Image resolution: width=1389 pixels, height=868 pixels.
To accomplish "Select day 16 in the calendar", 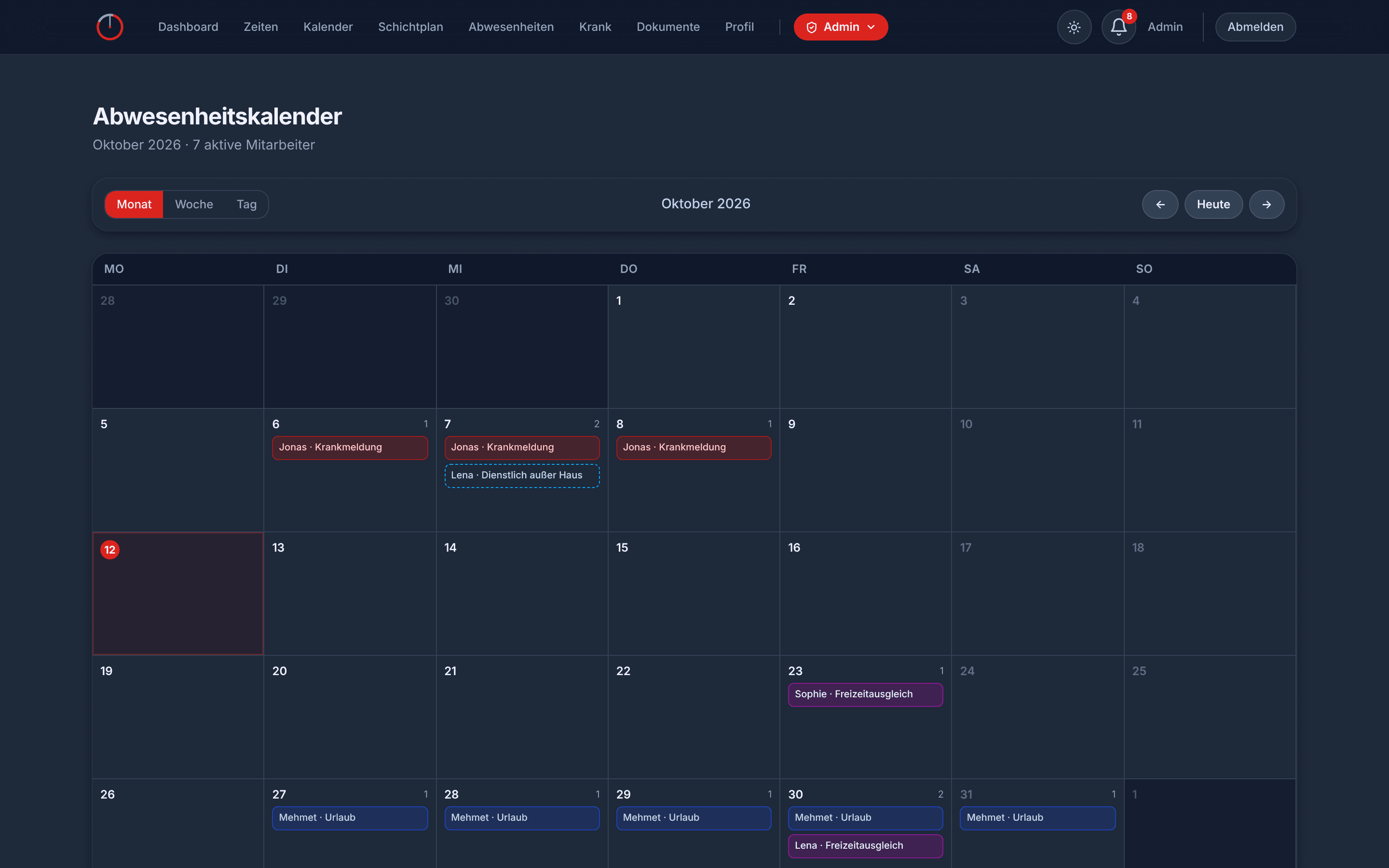I will (865, 594).
